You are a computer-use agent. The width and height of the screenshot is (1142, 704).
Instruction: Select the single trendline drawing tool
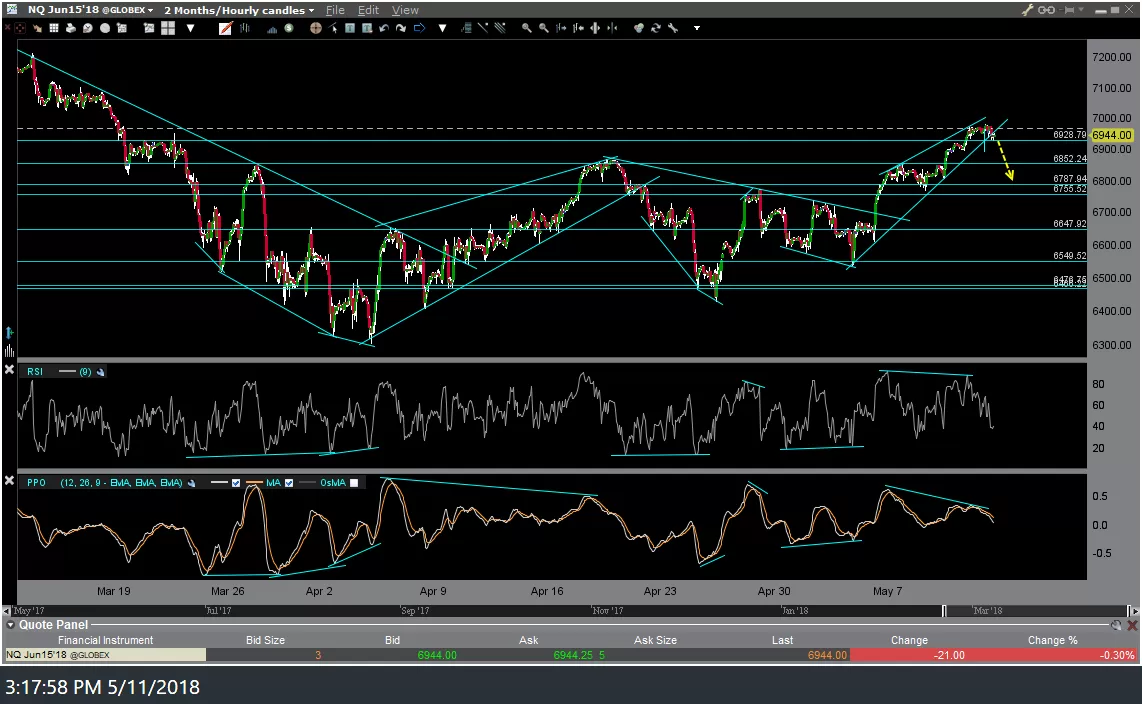[483, 28]
